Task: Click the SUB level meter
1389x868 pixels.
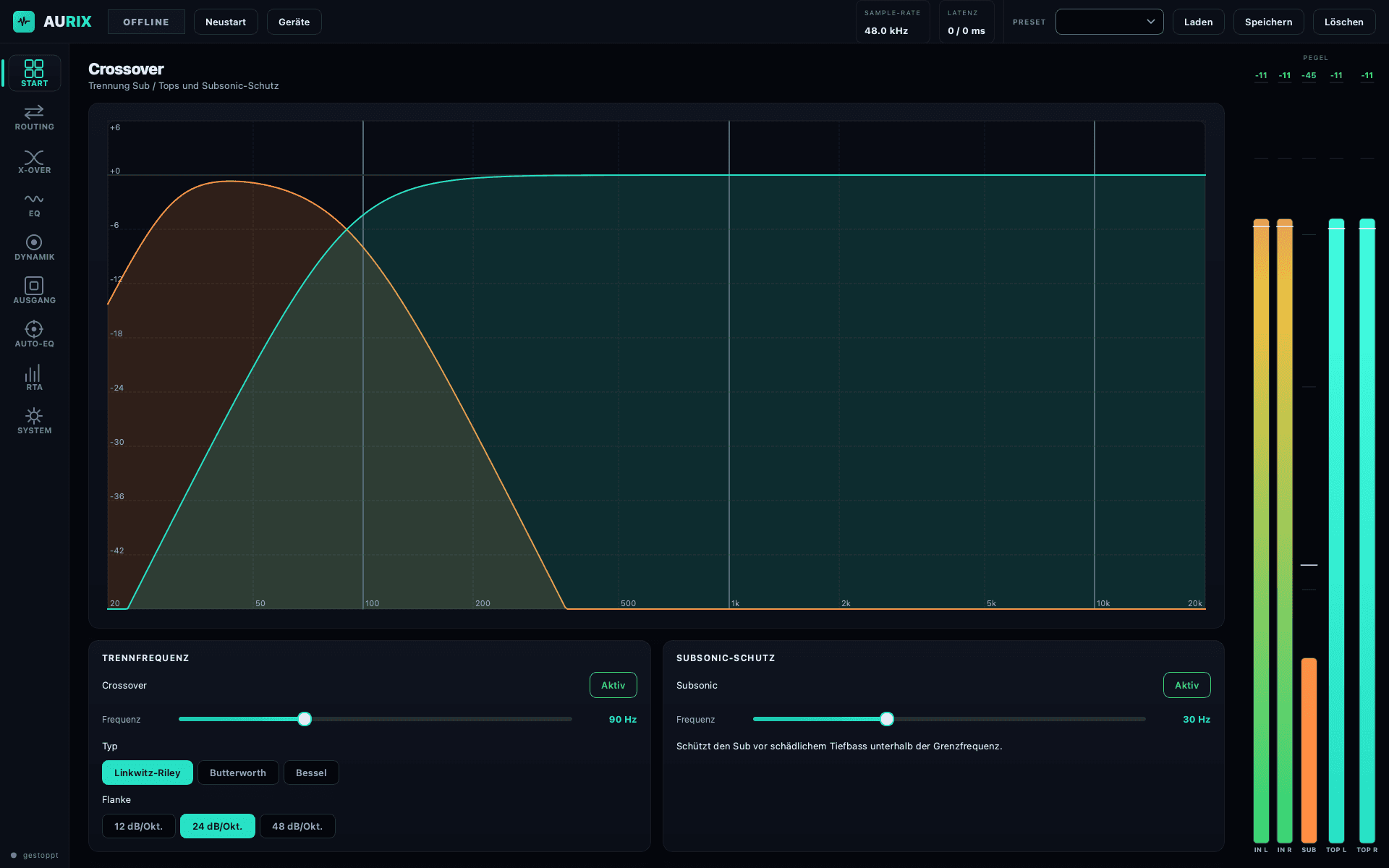Action: coord(1309,750)
